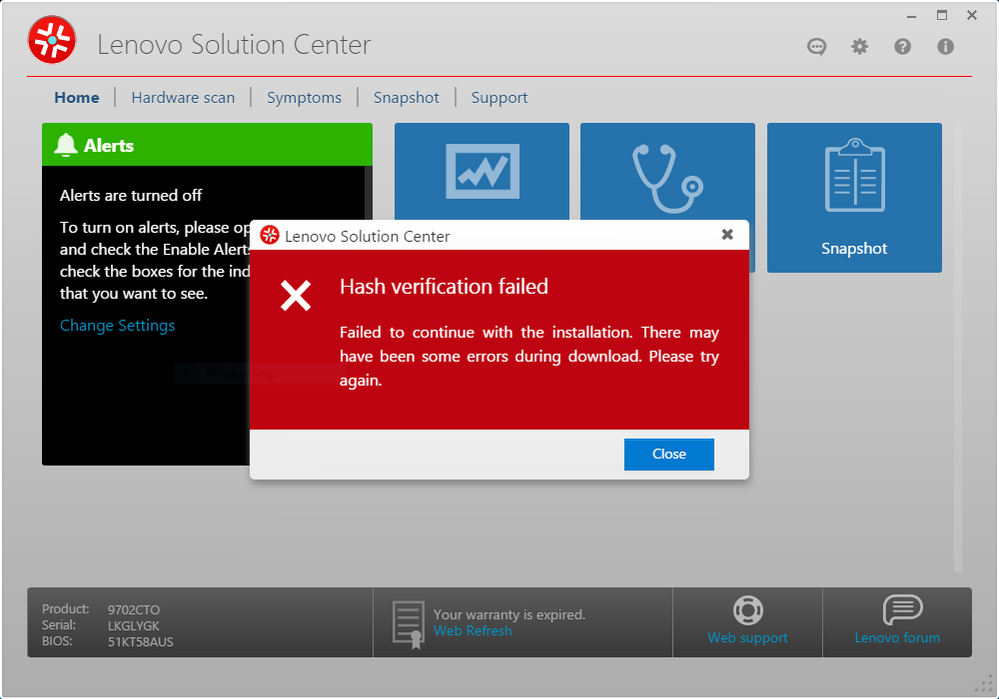Open settings via the gear icon

(859, 47)
